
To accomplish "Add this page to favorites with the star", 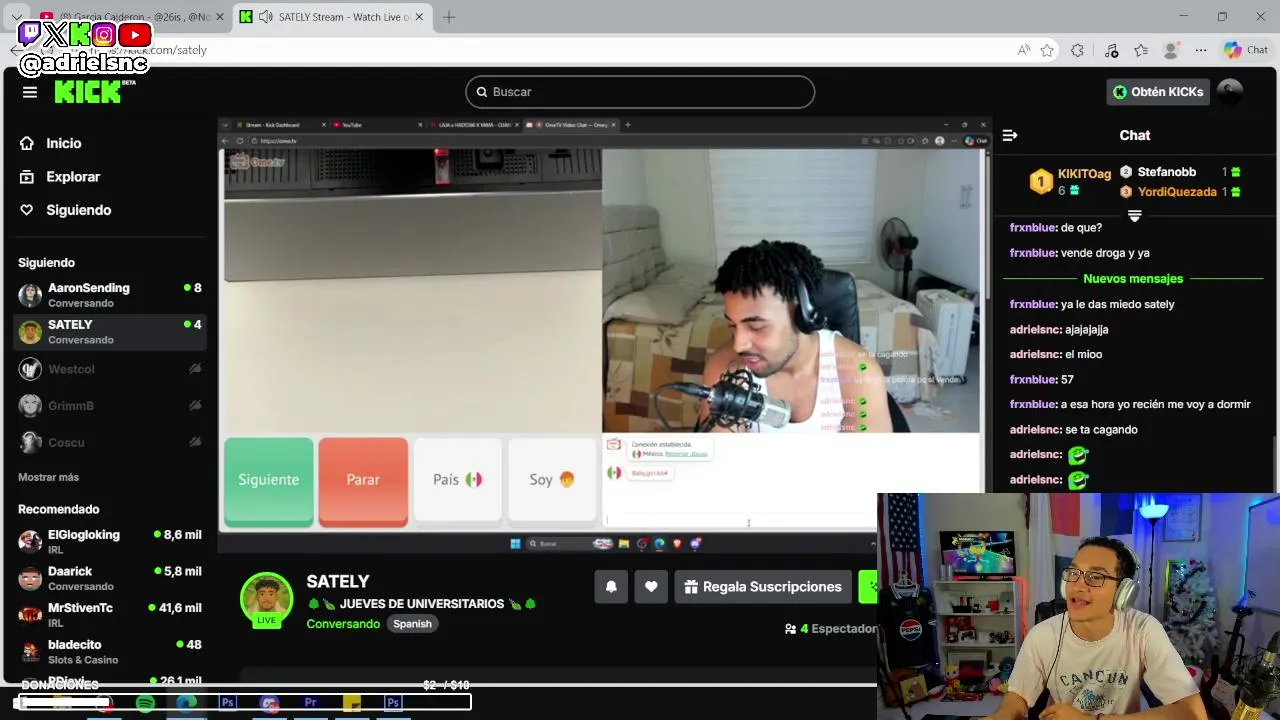I will [x=1047, y=50].
